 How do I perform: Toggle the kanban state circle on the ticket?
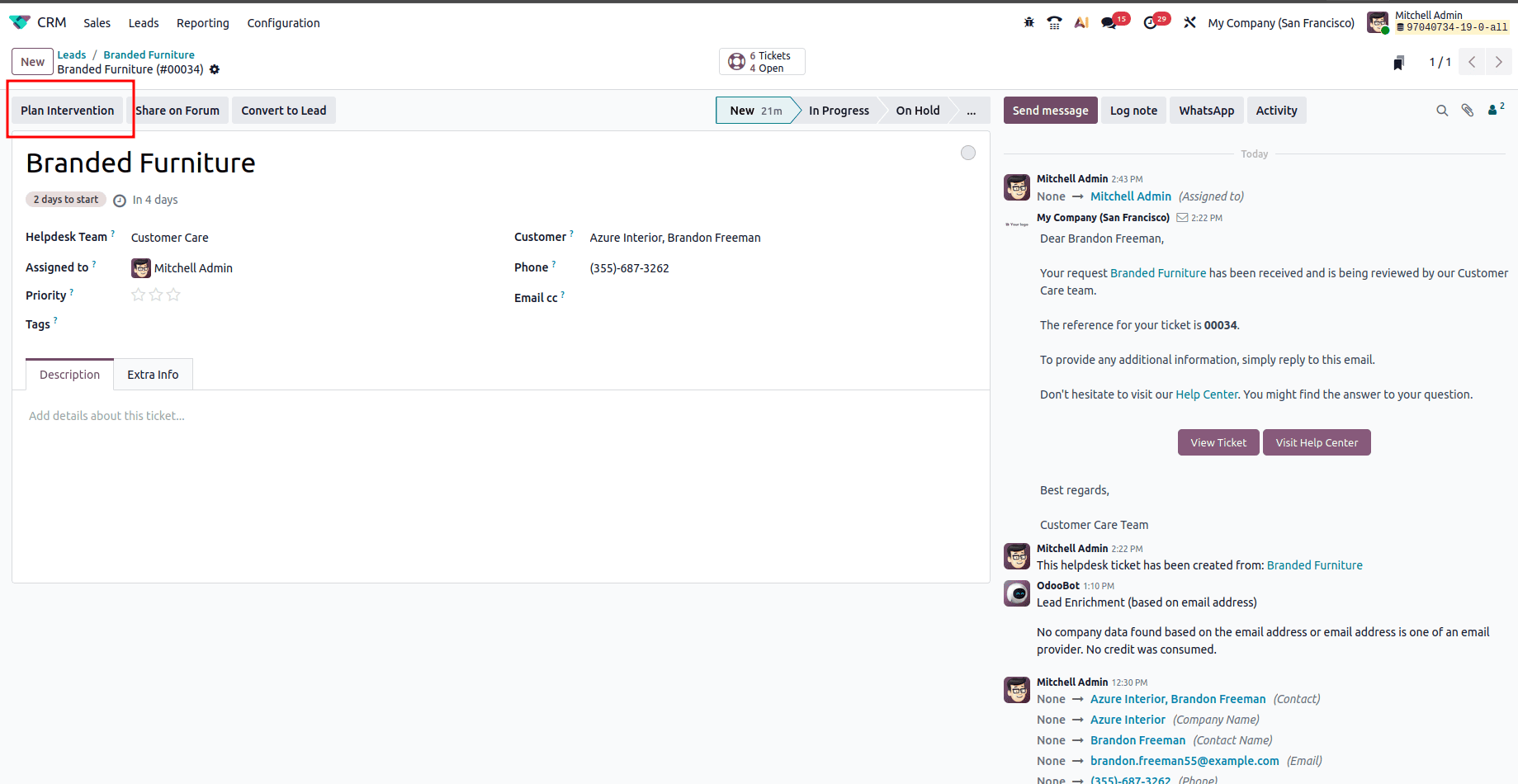click(967, 153)
